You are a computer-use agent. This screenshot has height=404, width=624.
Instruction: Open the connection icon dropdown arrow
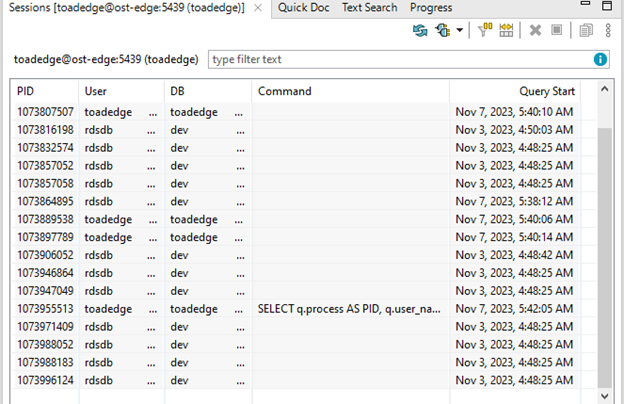[459, 30]
